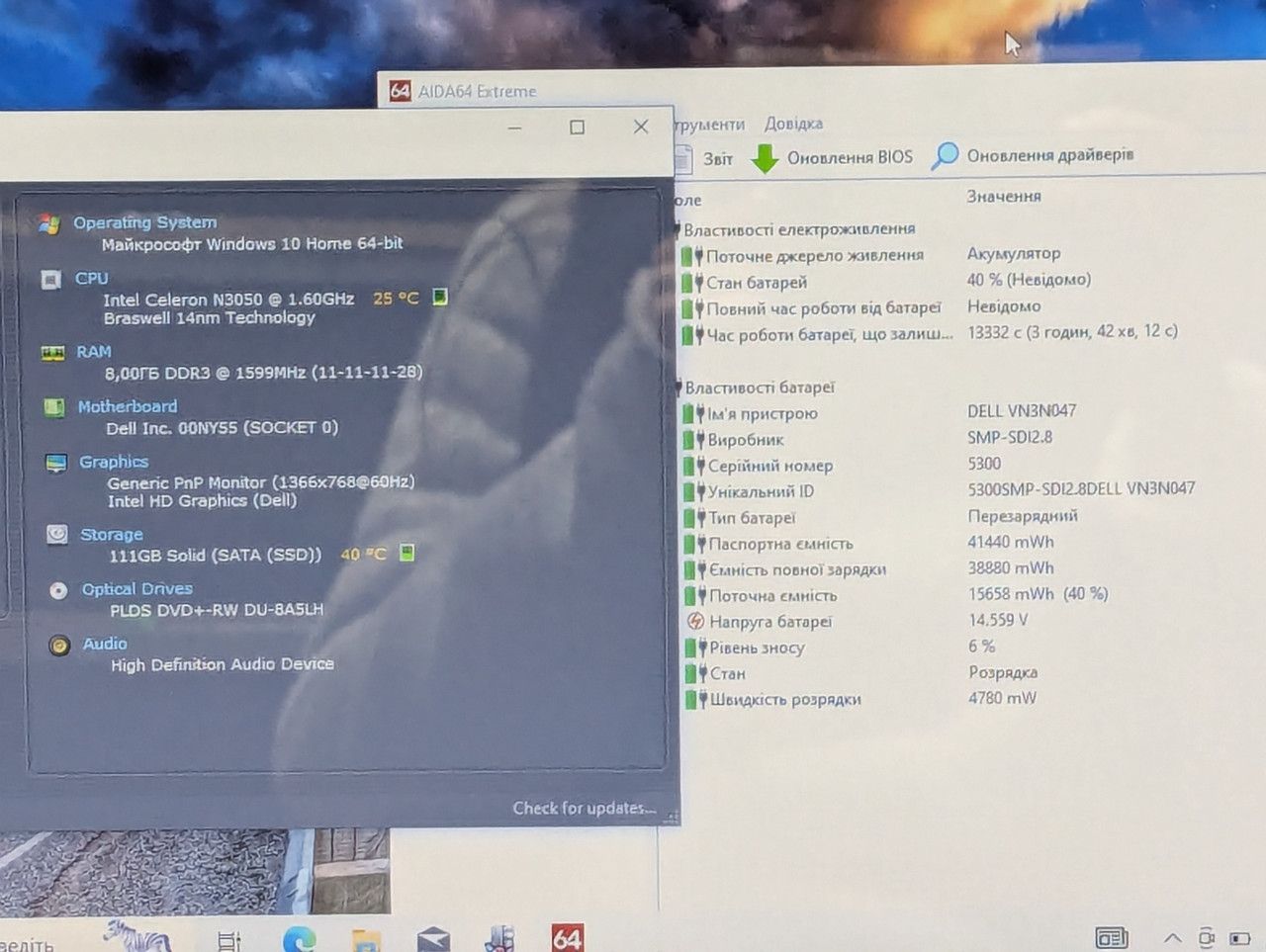Click the Звіт report page icon

coord(683,158)
